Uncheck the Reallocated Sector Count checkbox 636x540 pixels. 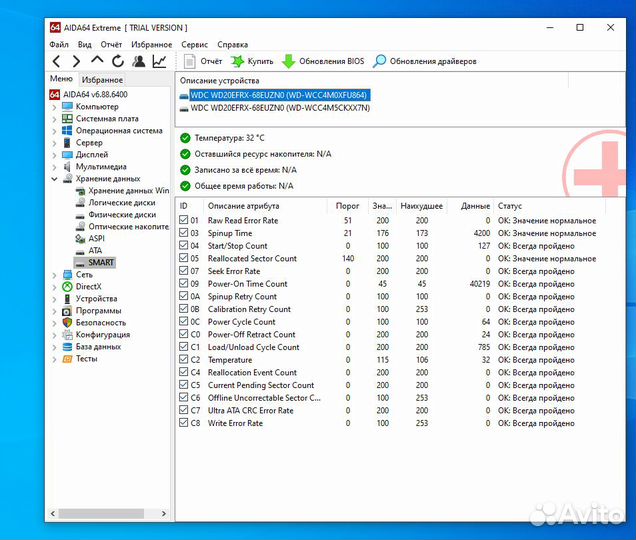(183, 258)
